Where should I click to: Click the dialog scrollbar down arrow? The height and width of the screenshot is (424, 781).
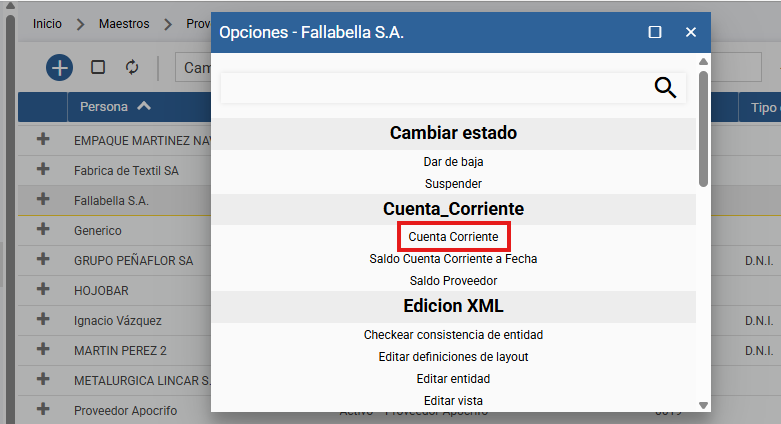(703, 405)
